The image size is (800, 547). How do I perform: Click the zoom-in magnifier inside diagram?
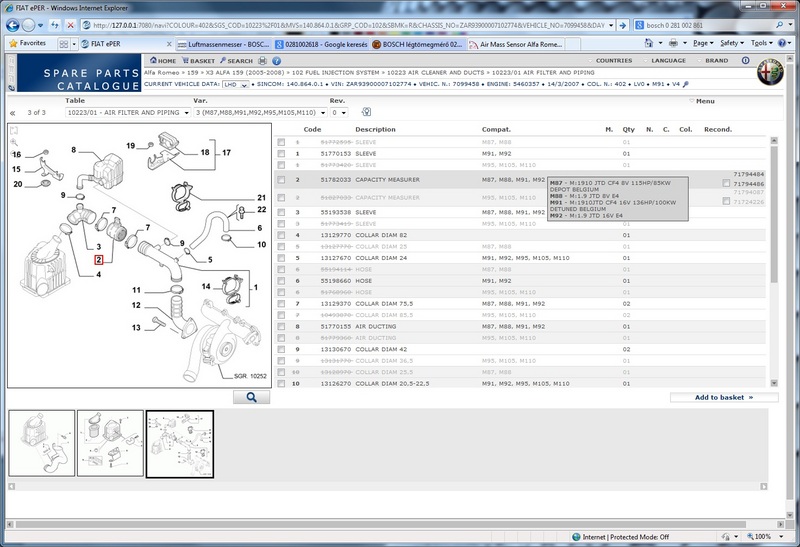14,142
